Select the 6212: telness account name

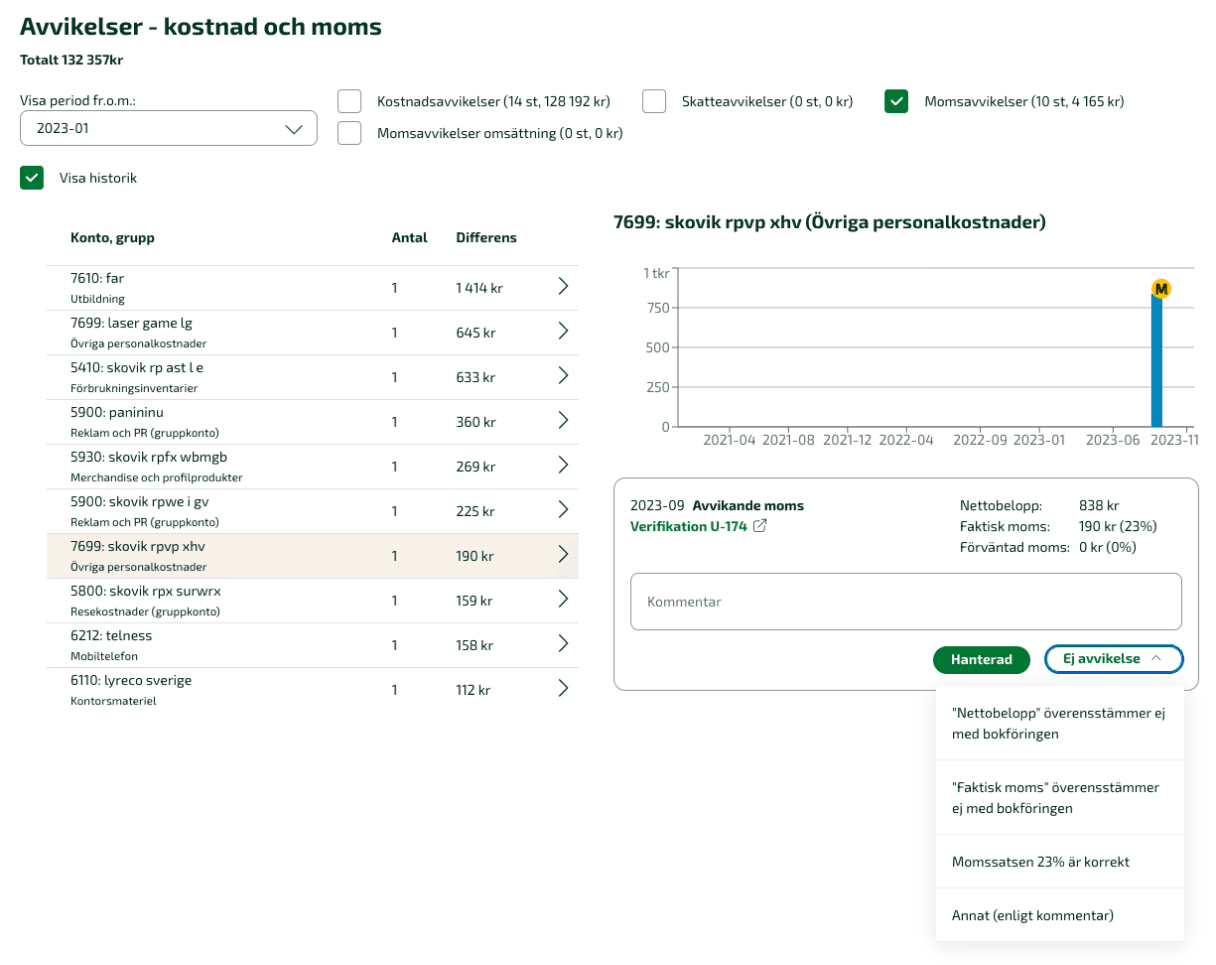pyautogui.click(x=111, y=635)
